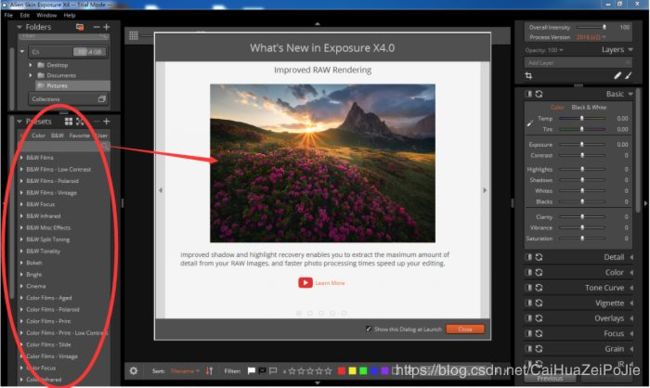Open the Collections stack icon
This screenshot has width=650, height=388.
(x=102, y=99)
